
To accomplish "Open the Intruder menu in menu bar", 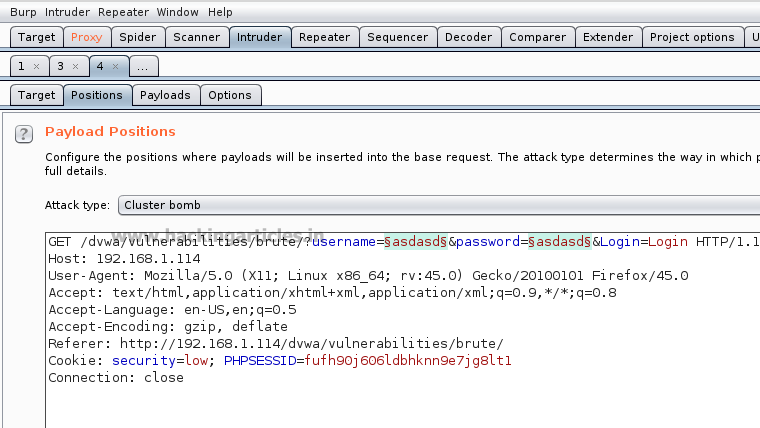I will pos(67,12).
